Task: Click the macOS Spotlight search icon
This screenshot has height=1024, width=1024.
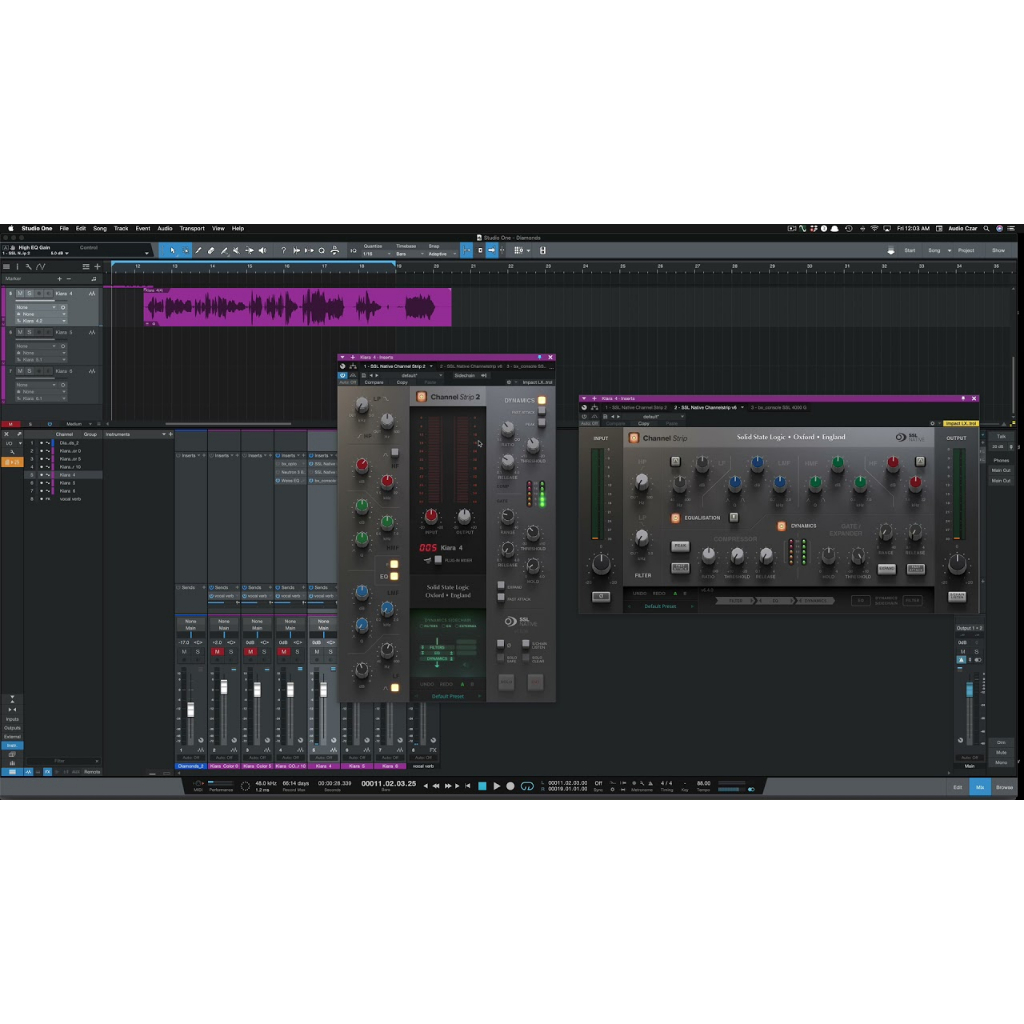Action: (x=986, y=229)
